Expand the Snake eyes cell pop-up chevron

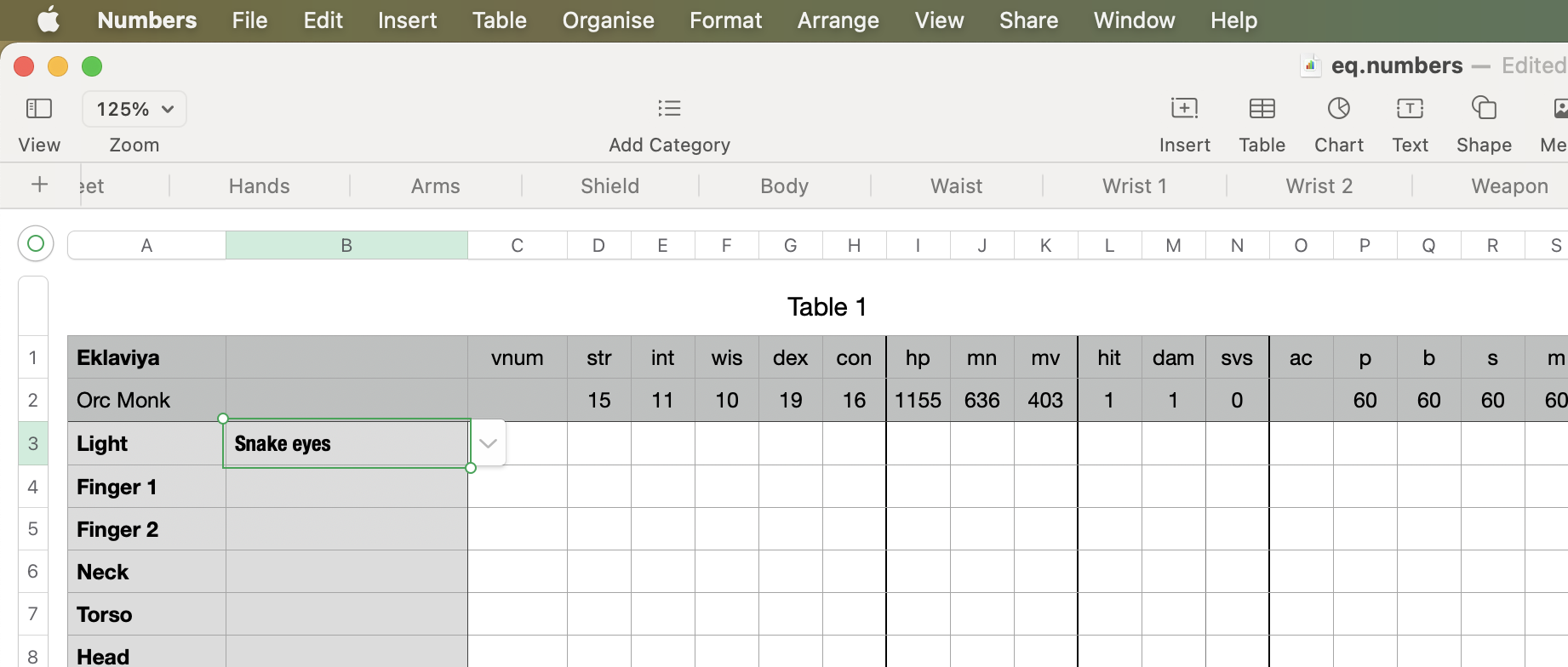(488, 443)
